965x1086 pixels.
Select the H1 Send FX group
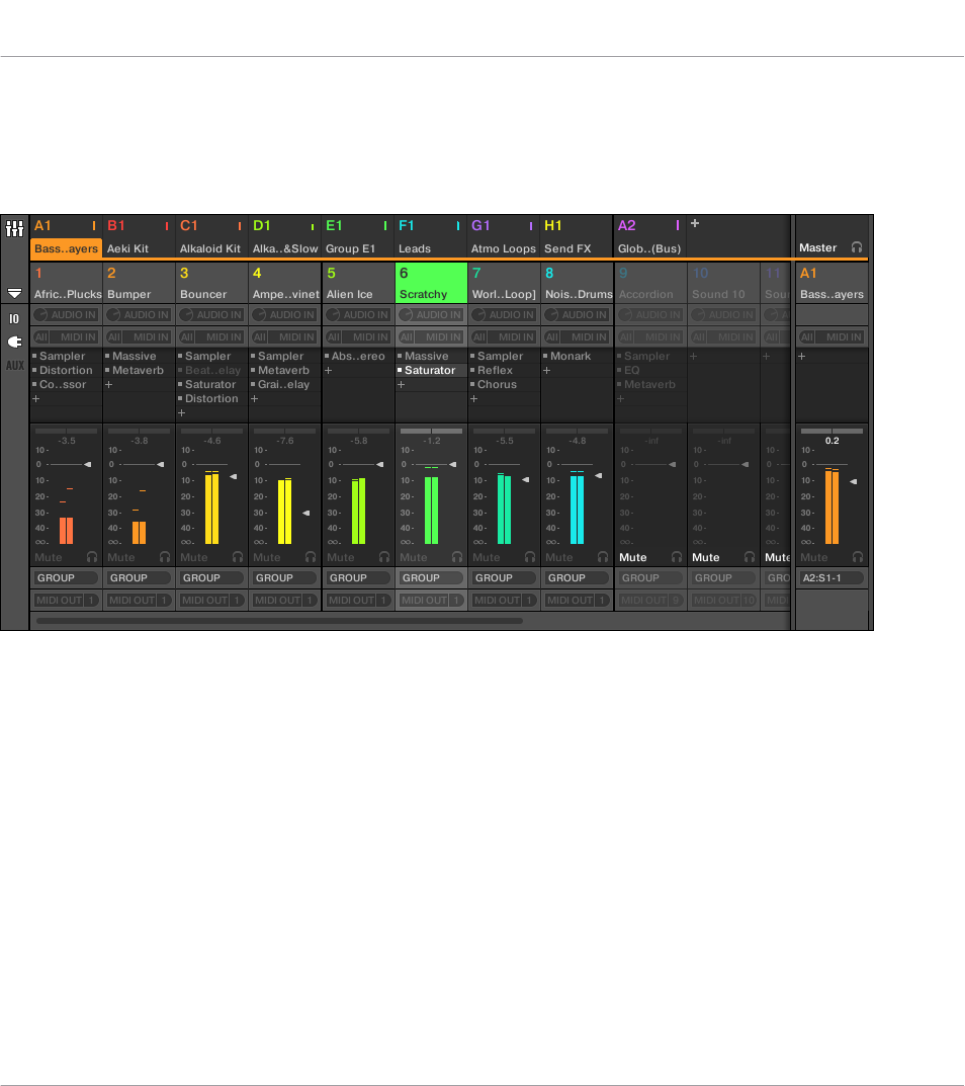point(575,237)
